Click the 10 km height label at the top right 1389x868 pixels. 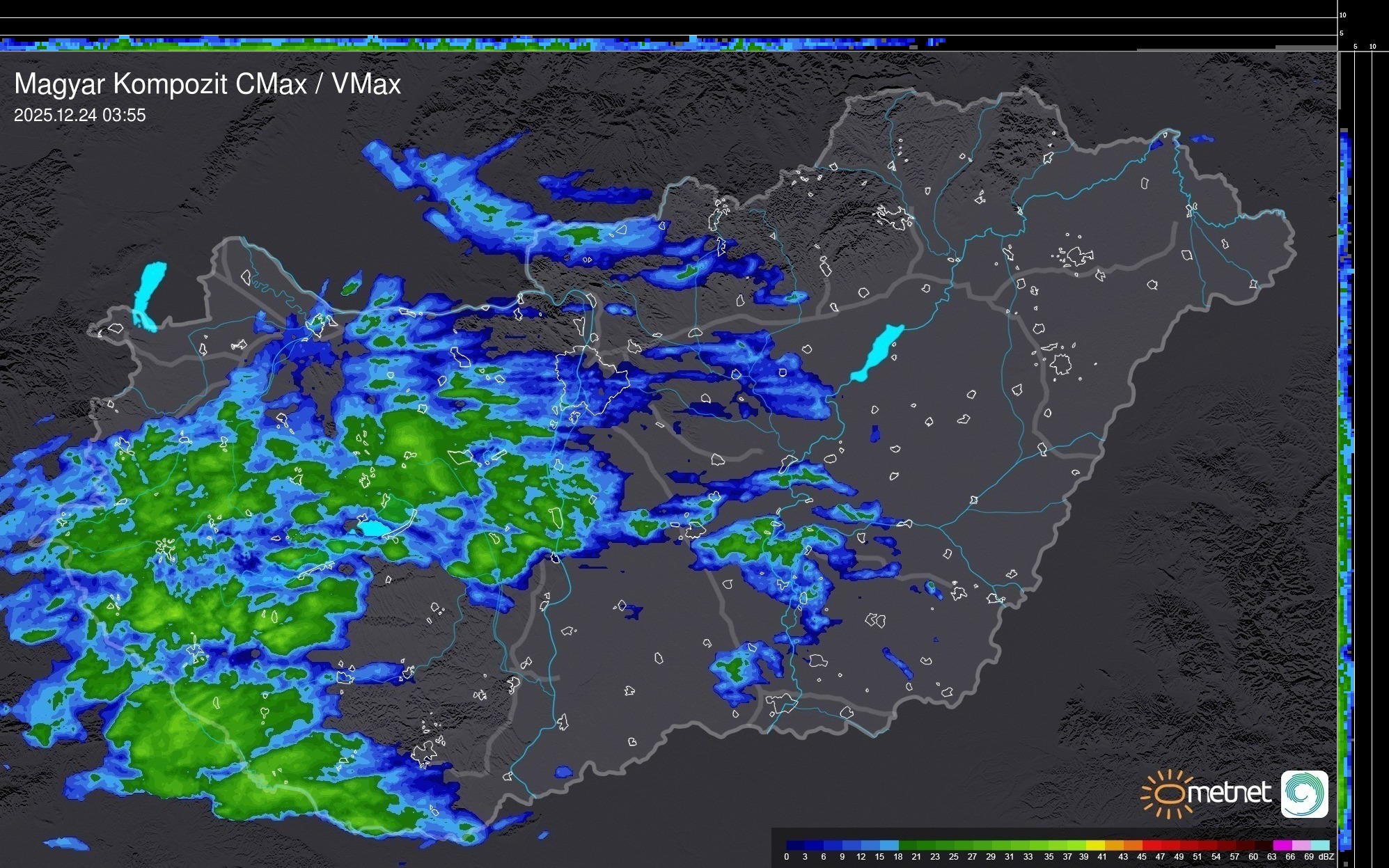1343,15
